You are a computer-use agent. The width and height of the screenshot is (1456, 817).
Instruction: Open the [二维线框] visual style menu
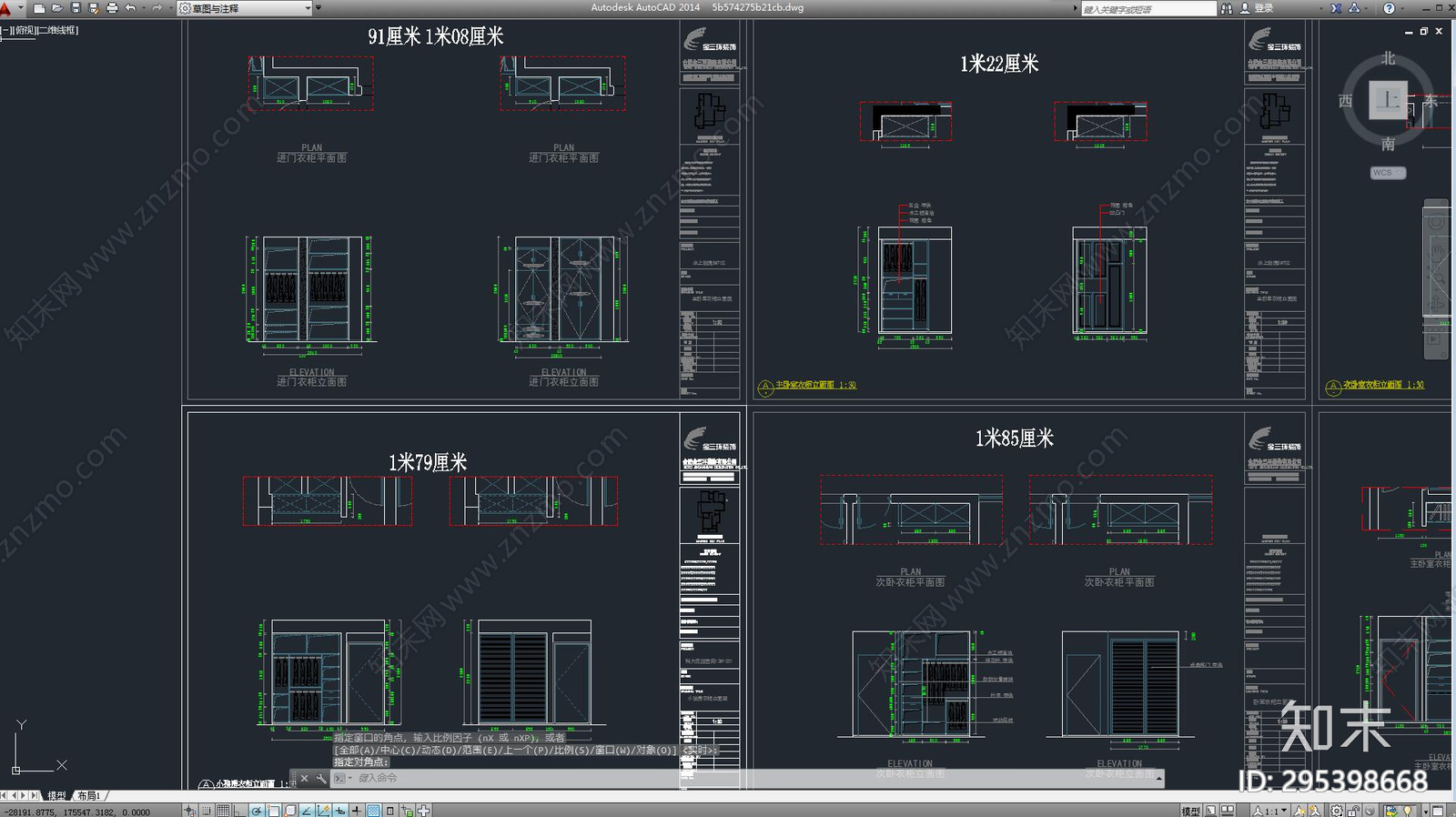[x=57, y=30]
